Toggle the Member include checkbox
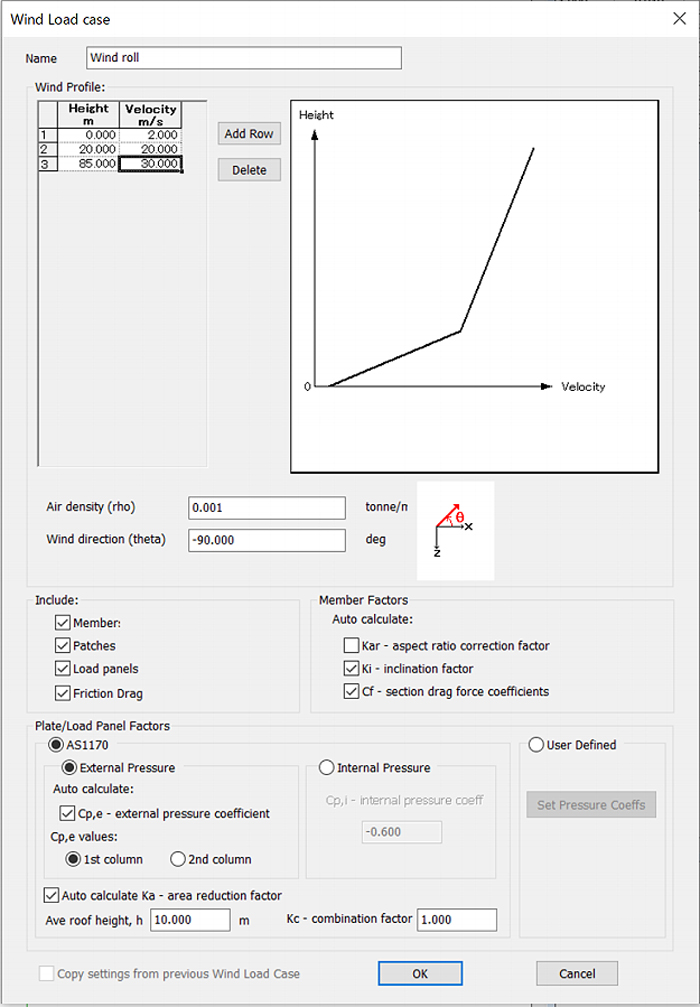700x1007 pixels. [62, 622]
